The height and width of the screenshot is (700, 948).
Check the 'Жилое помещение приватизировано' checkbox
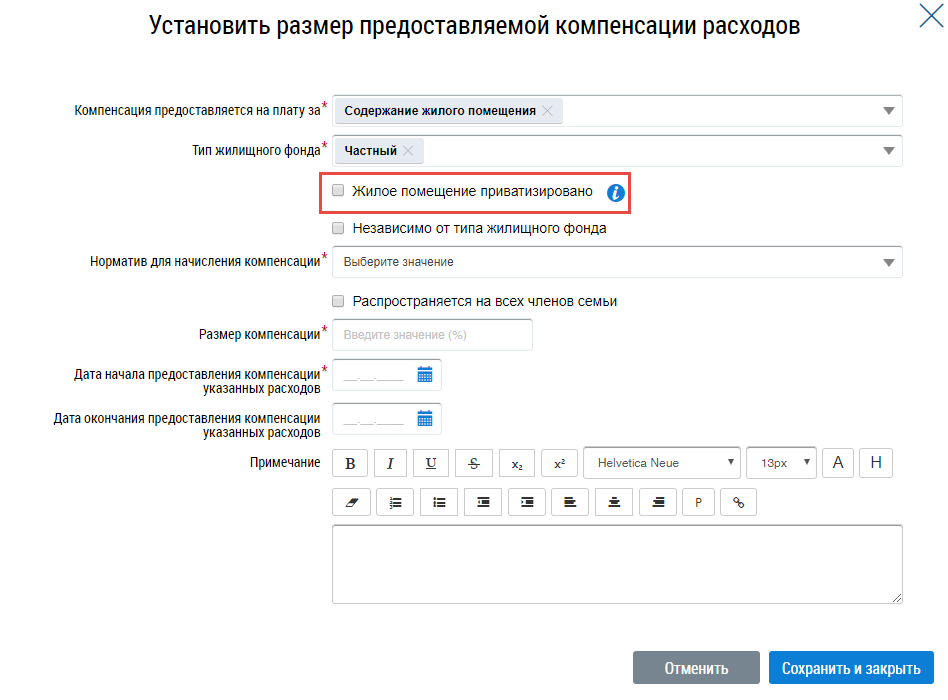(338, 190)
